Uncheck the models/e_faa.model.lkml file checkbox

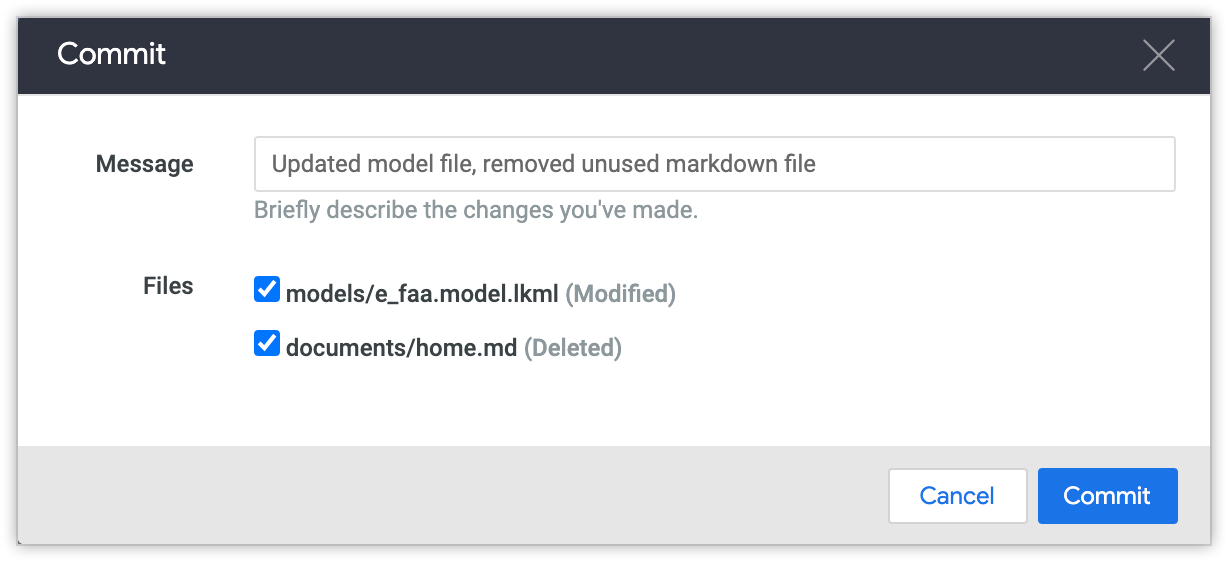click(x=267, y=291)
